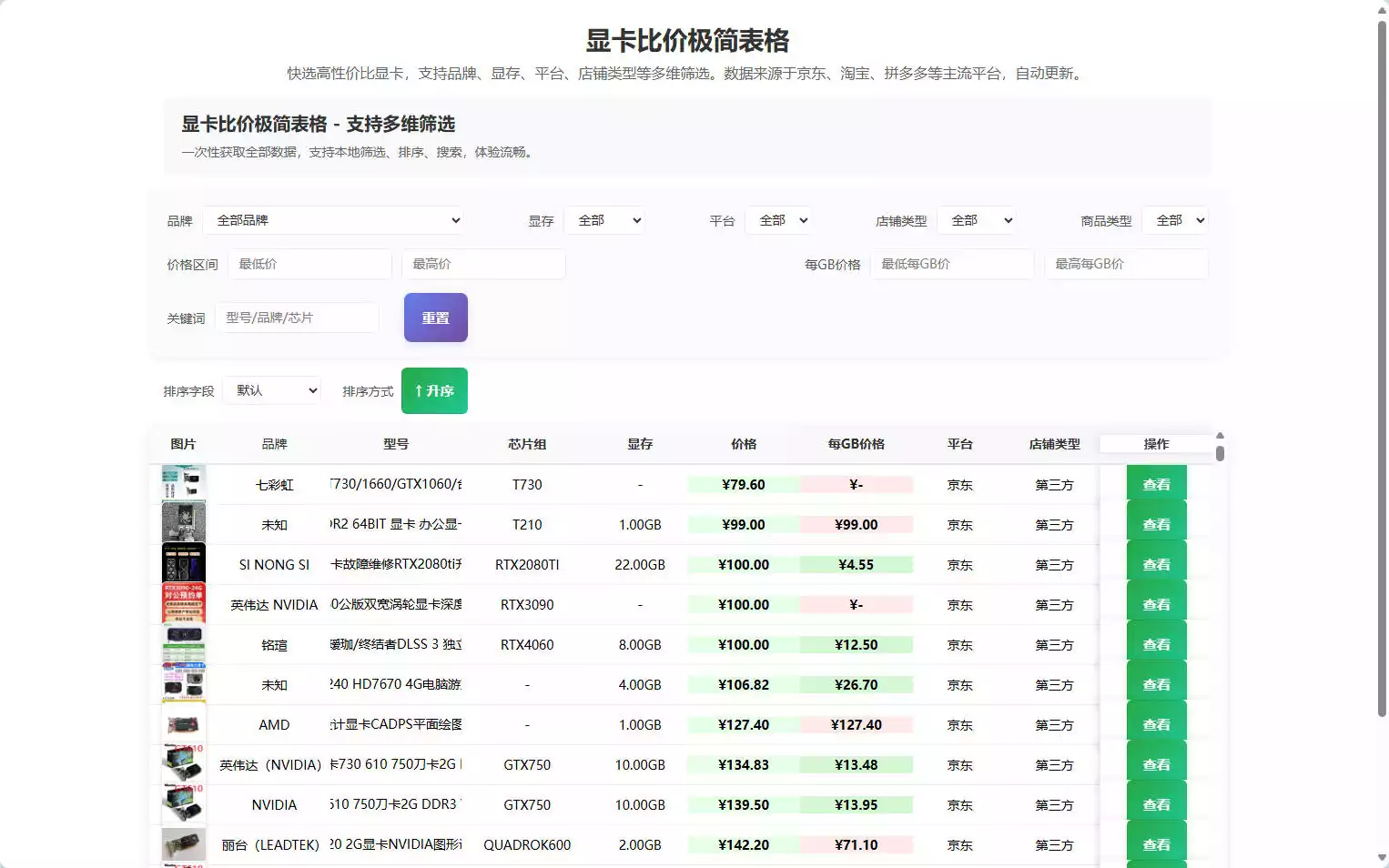Screen dimensions: 1389x868
Task: Click the red RTX3090 product thumbnail
Action: click(x=184, y=603)
